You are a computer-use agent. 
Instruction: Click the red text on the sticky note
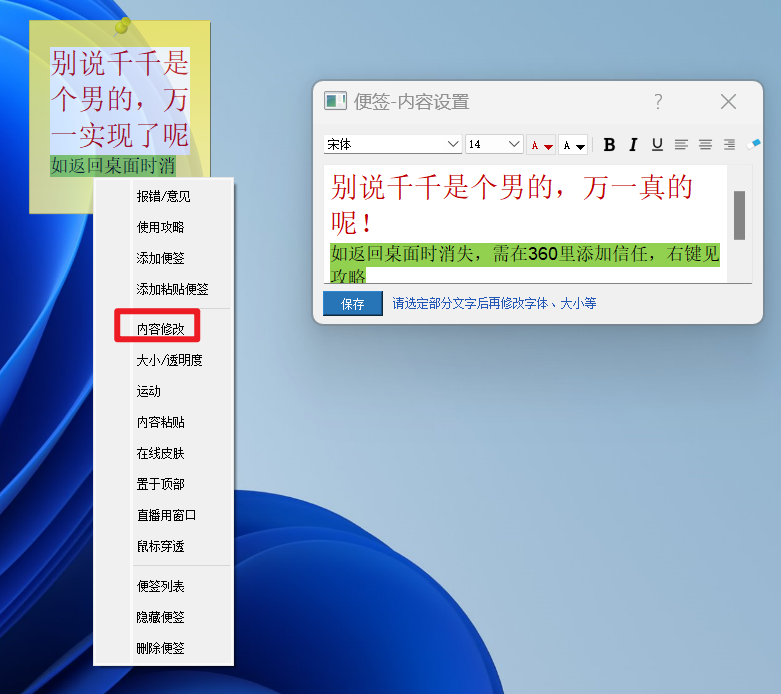[x=120, y=100]
